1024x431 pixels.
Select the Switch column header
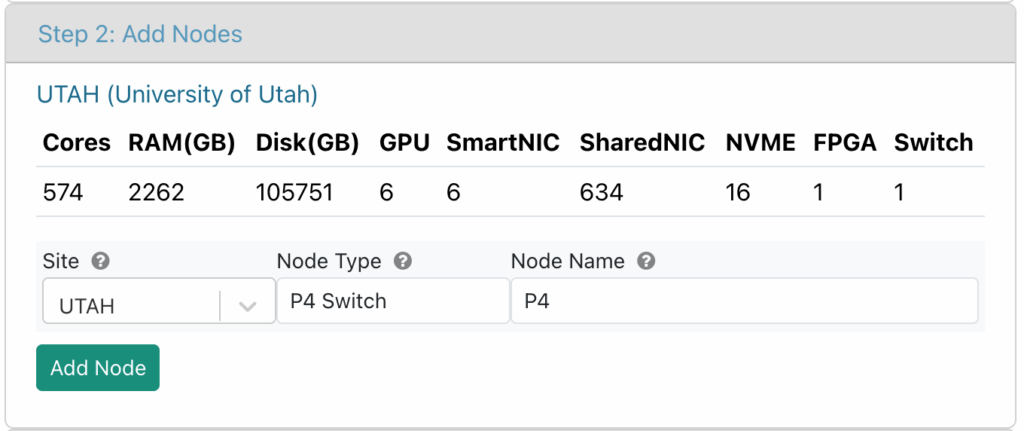tap(933, 142)
